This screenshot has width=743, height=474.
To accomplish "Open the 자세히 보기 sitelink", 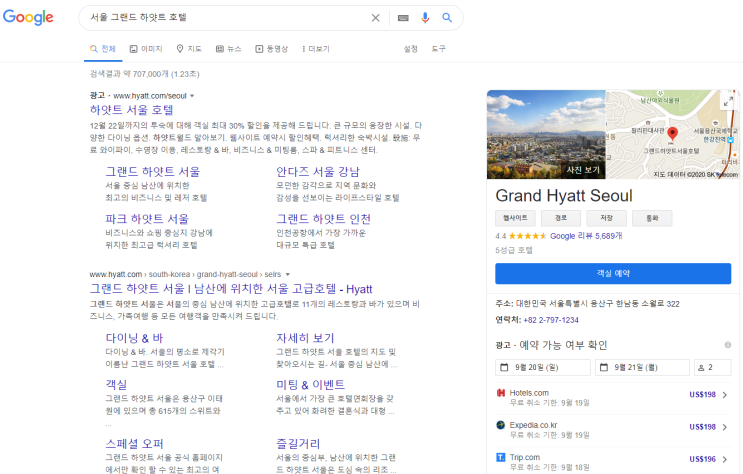I will (305, 338).
